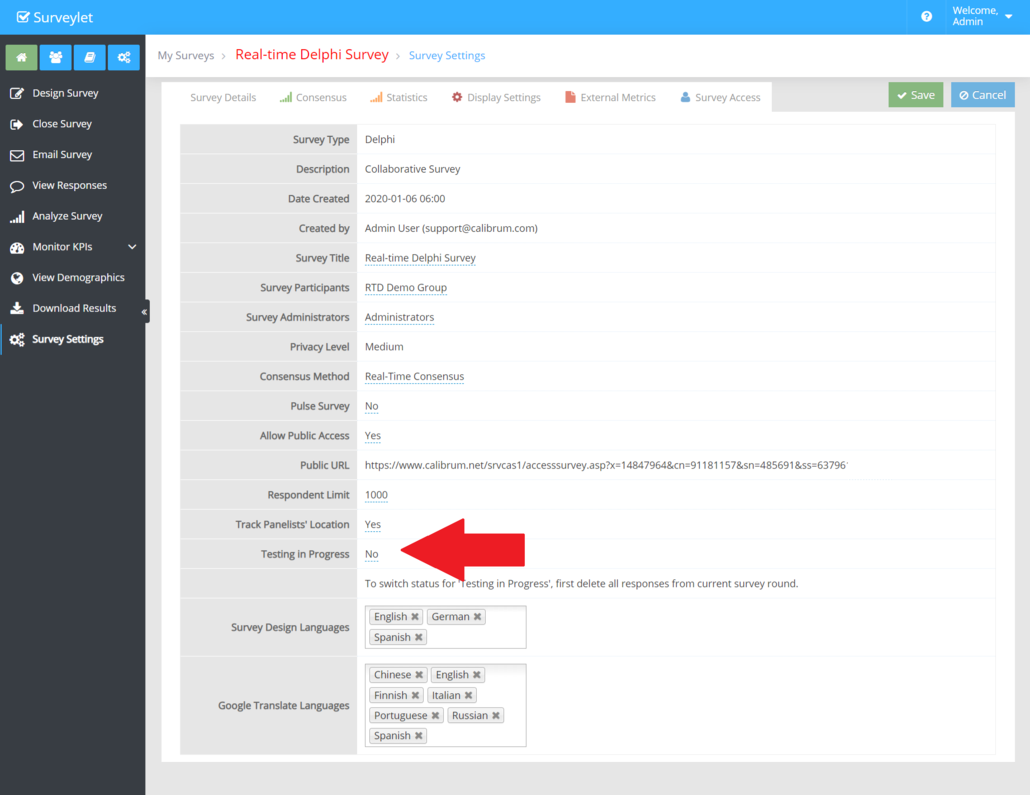This screenshot has width=1030, height=795.
Task: Switch to the Display Settings tab
Action: [496, 98]
